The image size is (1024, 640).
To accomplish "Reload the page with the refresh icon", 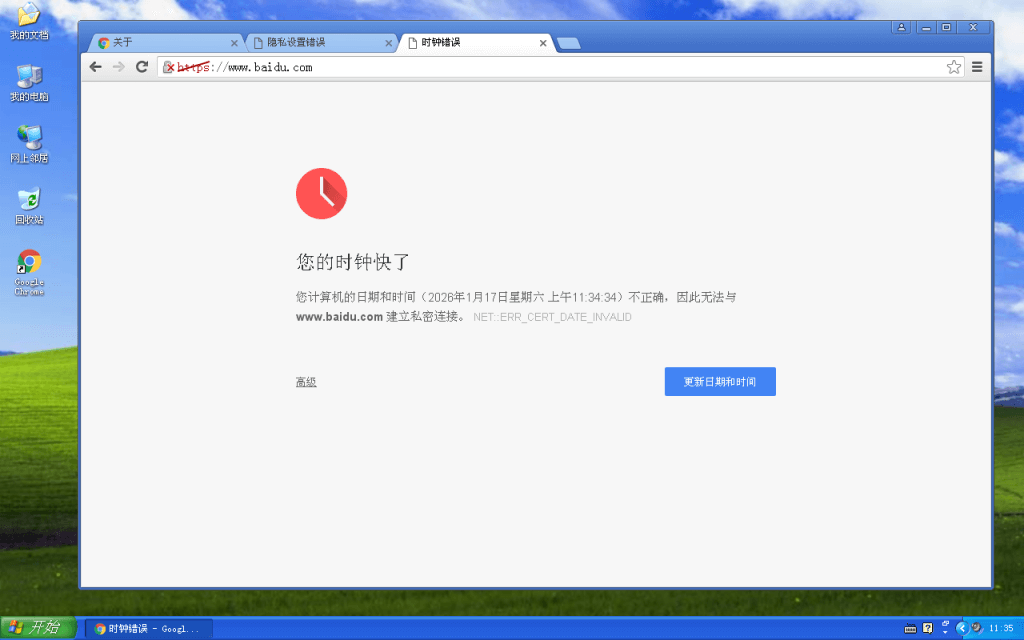I will [142, 67].
